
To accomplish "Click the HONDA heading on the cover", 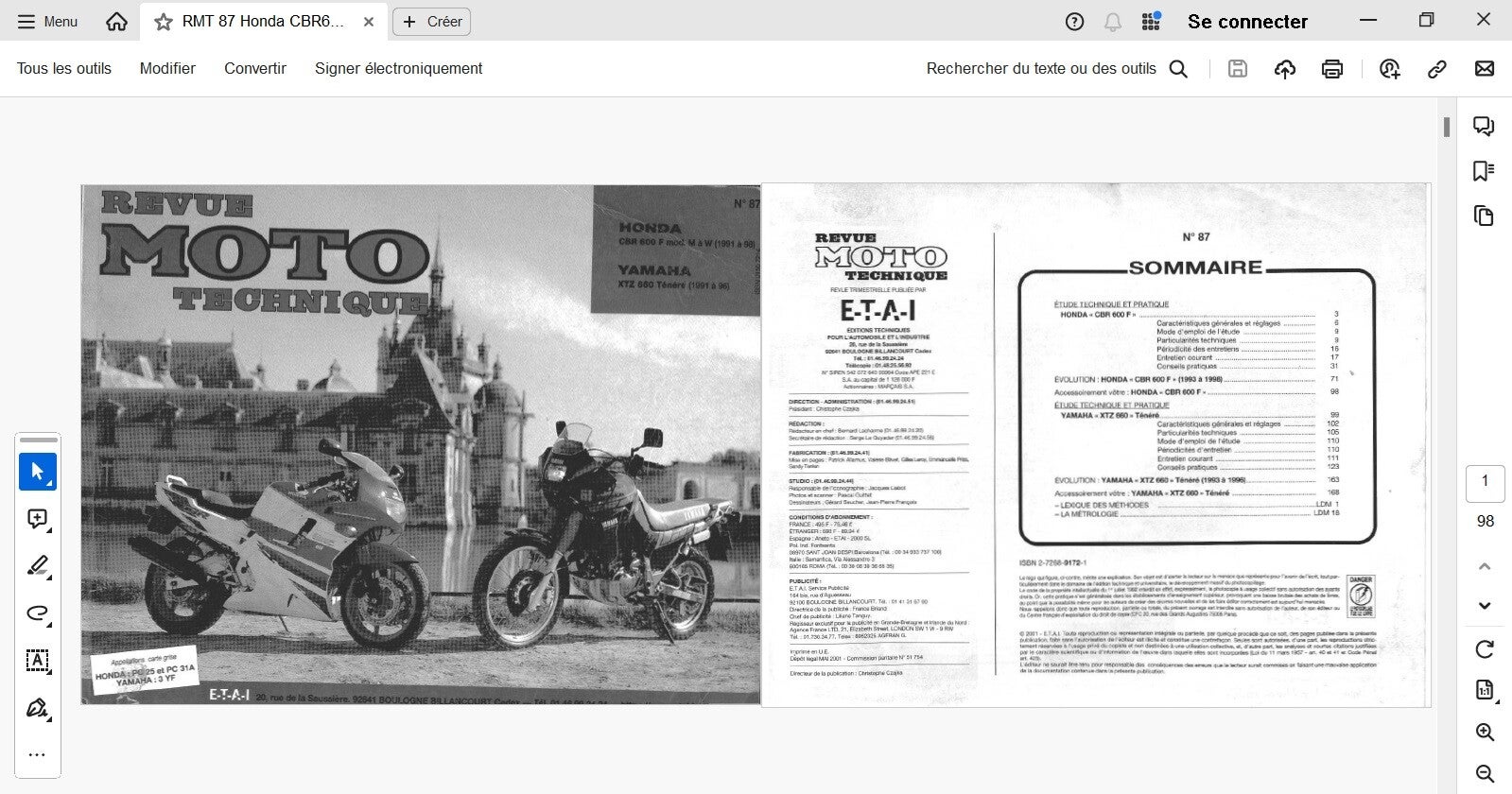I will [x=650, y=228].
